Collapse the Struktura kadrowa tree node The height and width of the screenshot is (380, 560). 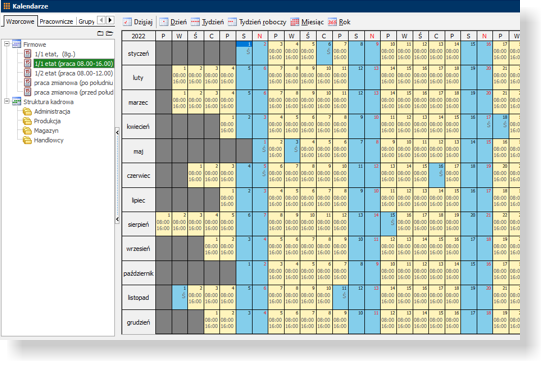click(x=6, y=101)
